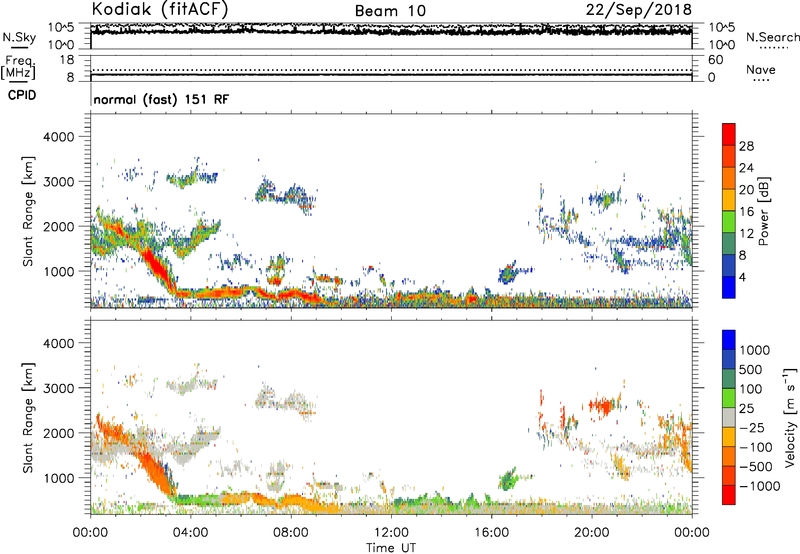Click the "08:00" time tick label
This screenshot has width=800, height=554.
[290, 533]
